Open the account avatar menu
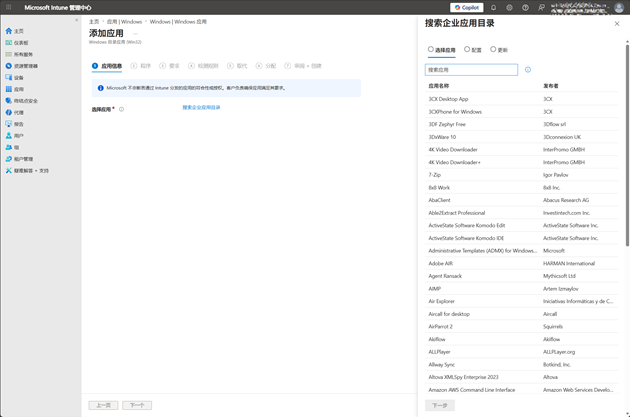 pyautogui.click(x=619, y=7)
